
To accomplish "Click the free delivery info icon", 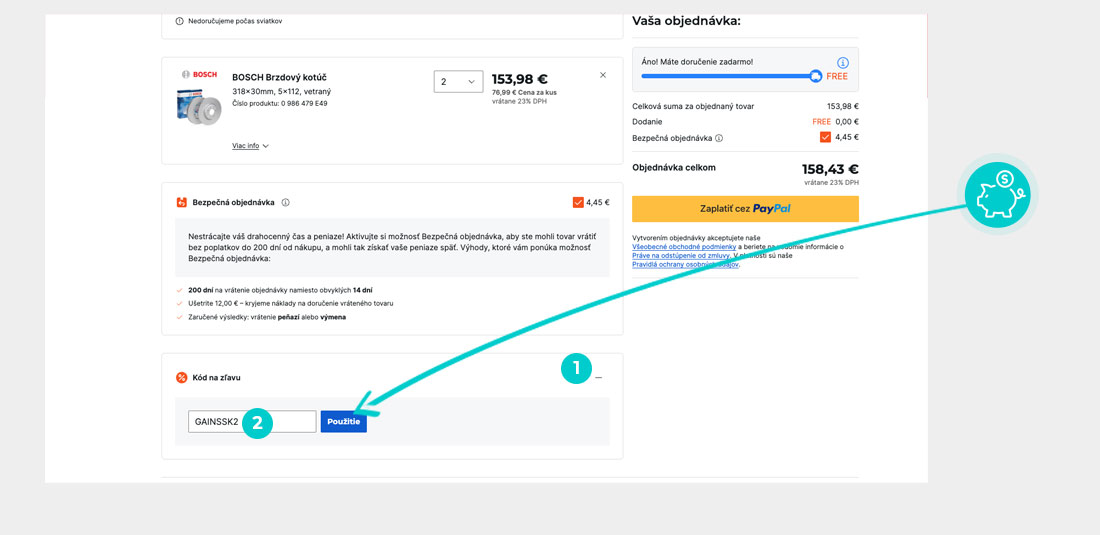I will 843,62.
